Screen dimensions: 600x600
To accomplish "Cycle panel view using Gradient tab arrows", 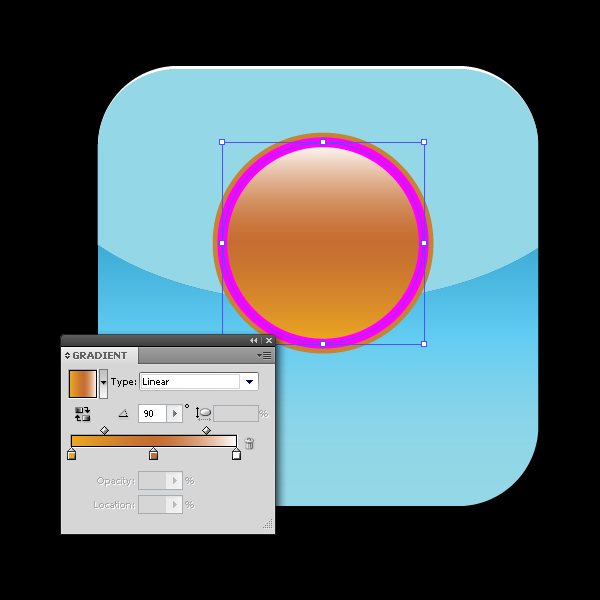I will [x=67, y=355].
